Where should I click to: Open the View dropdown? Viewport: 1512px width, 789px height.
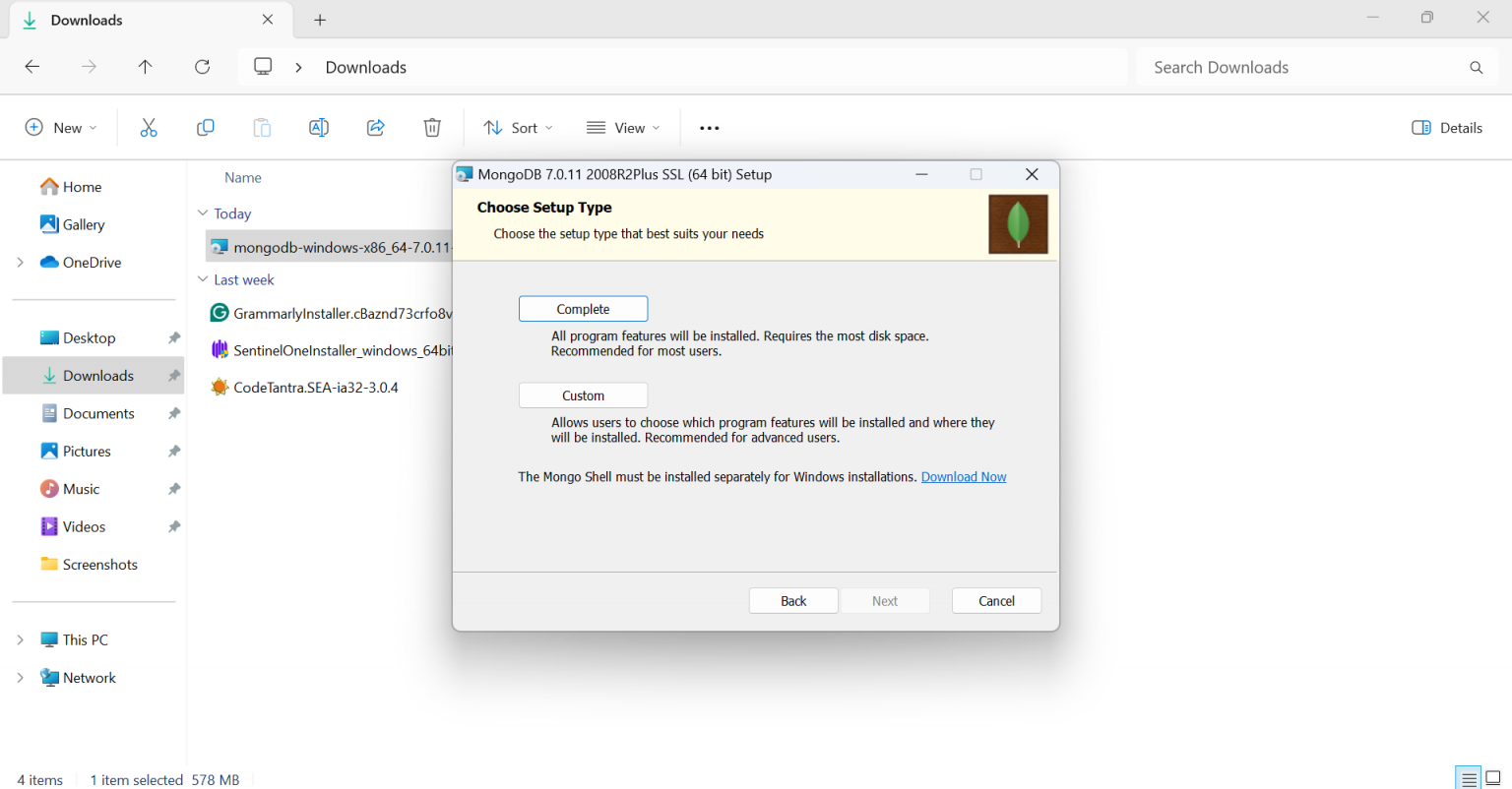(622, 127)
